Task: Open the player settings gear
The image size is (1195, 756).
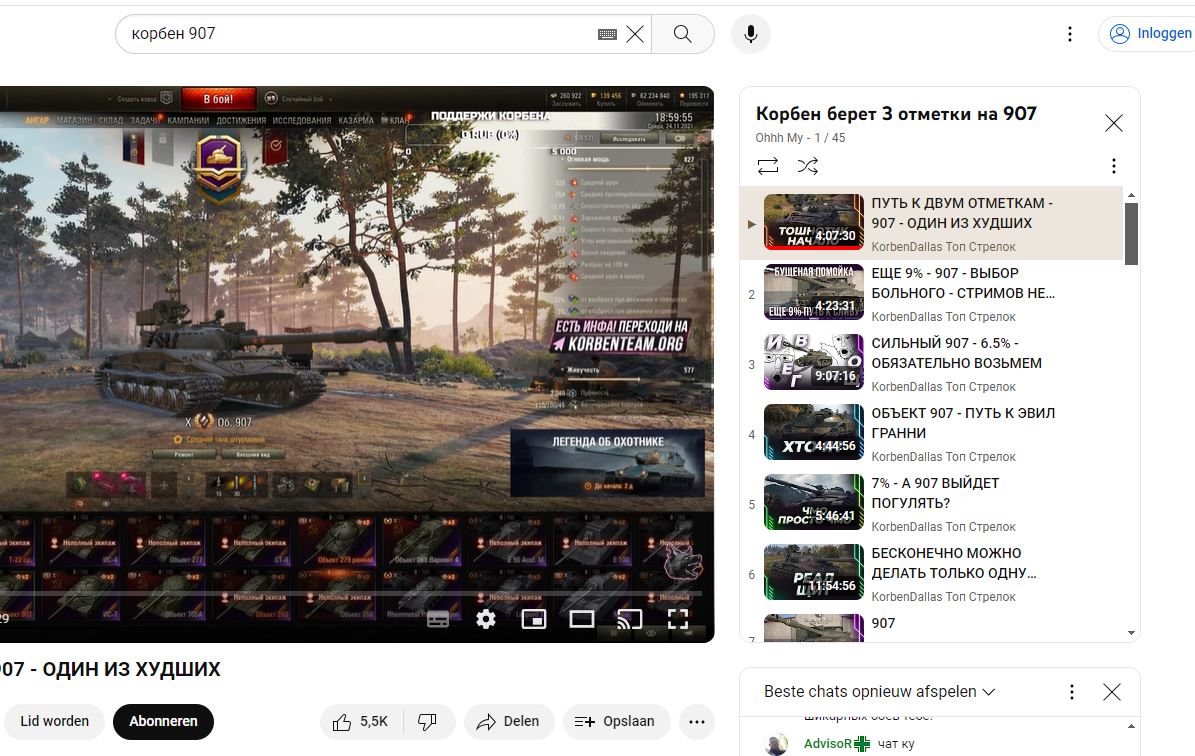Action: 485,619
